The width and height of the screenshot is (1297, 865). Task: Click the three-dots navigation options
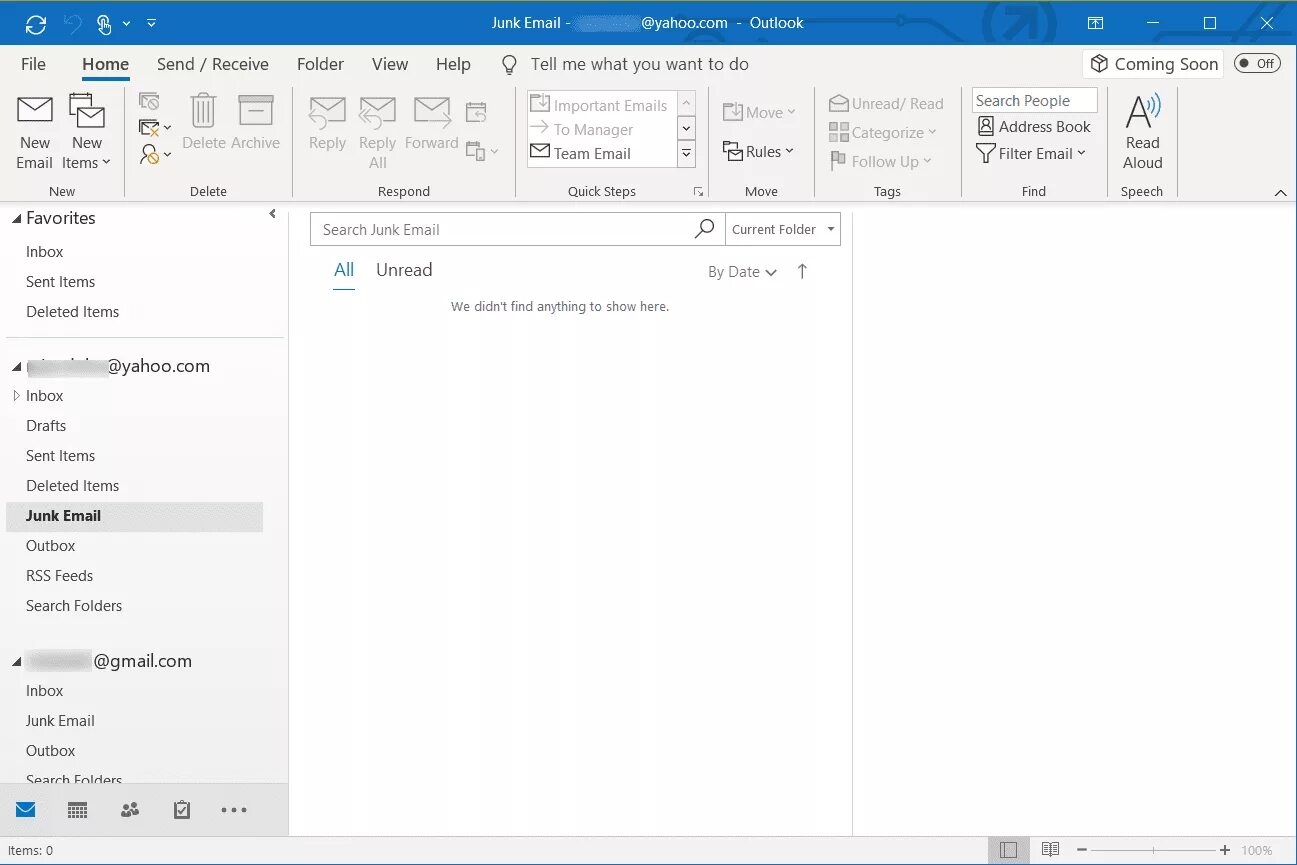point(234,810)
